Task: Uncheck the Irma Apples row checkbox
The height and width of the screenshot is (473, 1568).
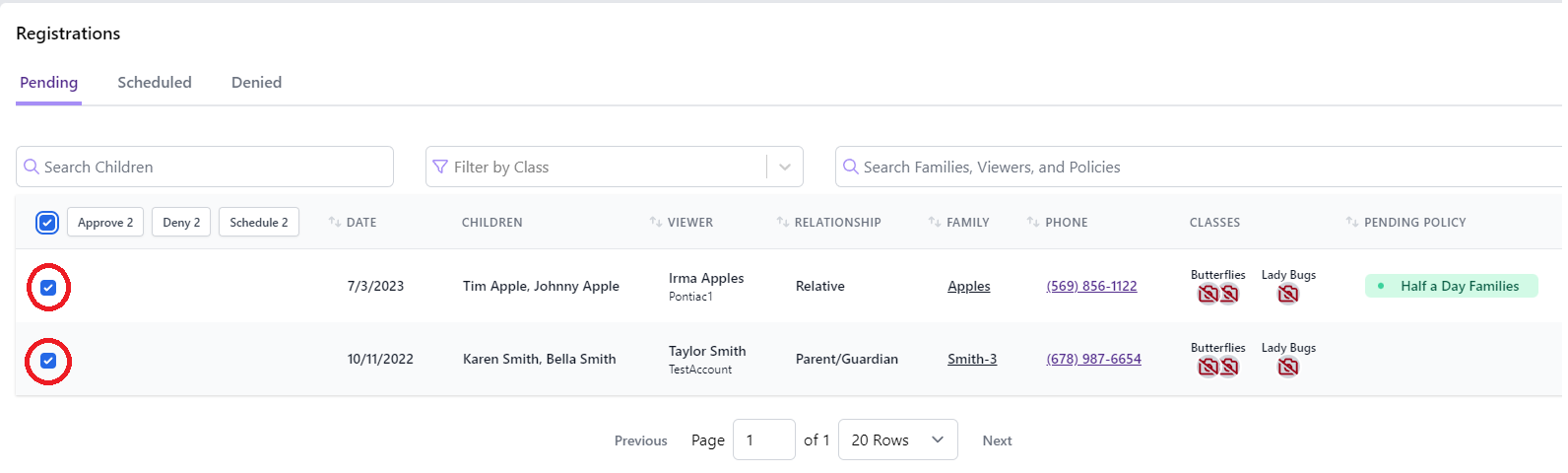Action: pyautogui.click(x=48, y=288)
